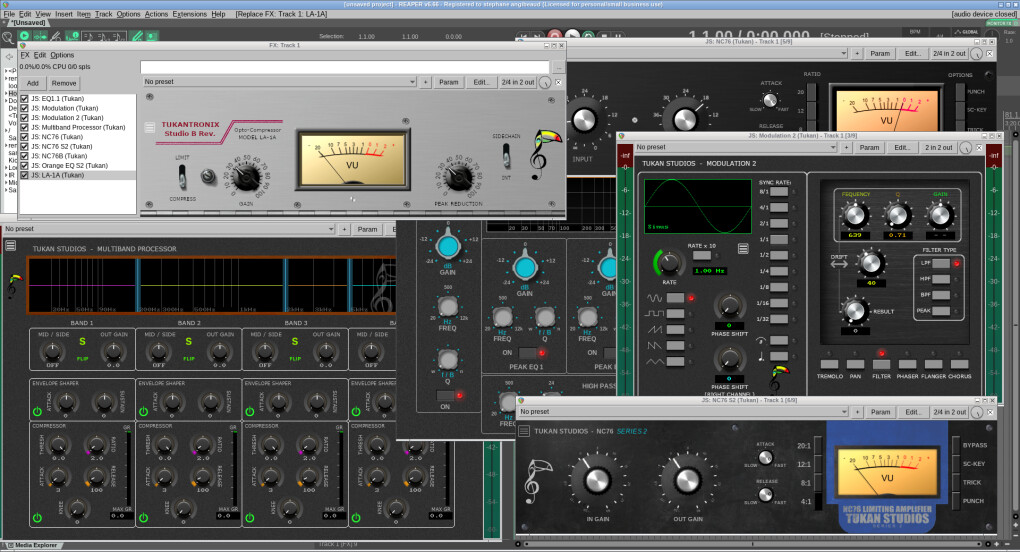Click the green play icon in REAPER toolbar

tap(25, 36)
